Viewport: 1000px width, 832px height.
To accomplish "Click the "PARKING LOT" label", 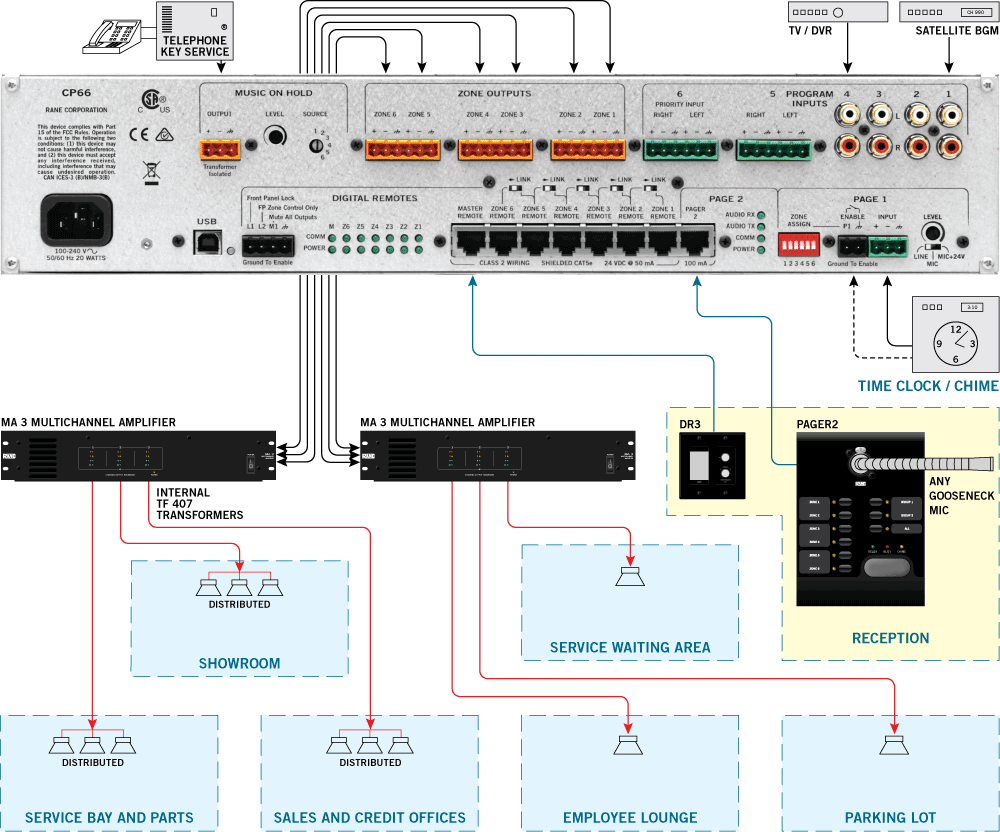I will [x=890, y=818].
